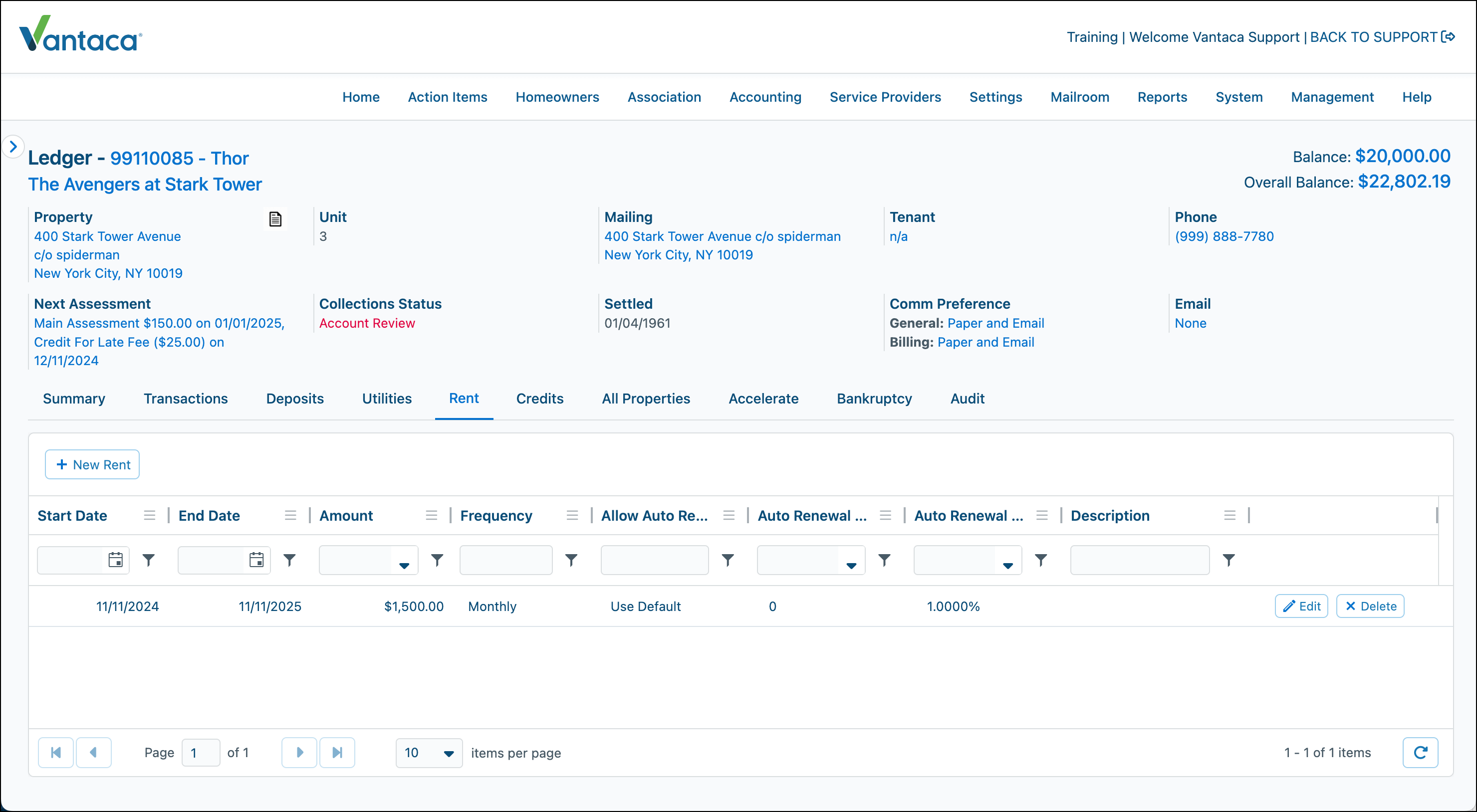Open the Start Date column menu icon

click(x=150, y=516)
